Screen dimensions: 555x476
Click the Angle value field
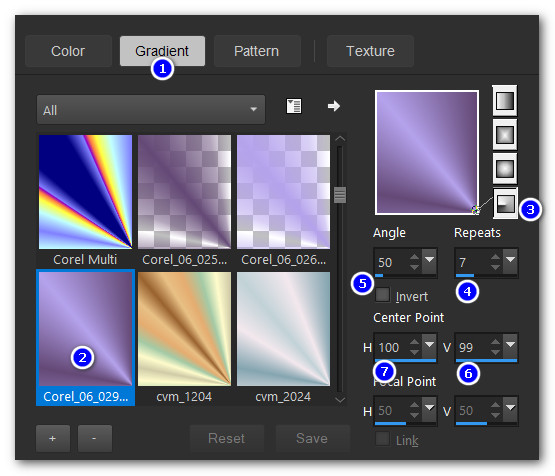tap(391, 262)
